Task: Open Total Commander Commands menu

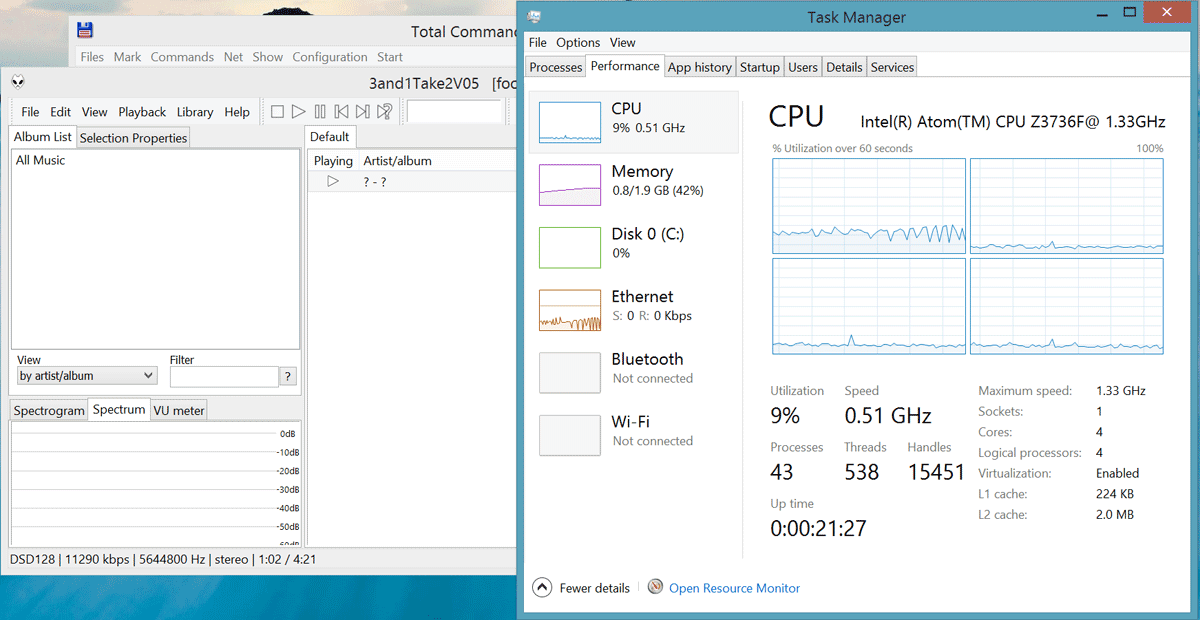Action: [182, 57]
